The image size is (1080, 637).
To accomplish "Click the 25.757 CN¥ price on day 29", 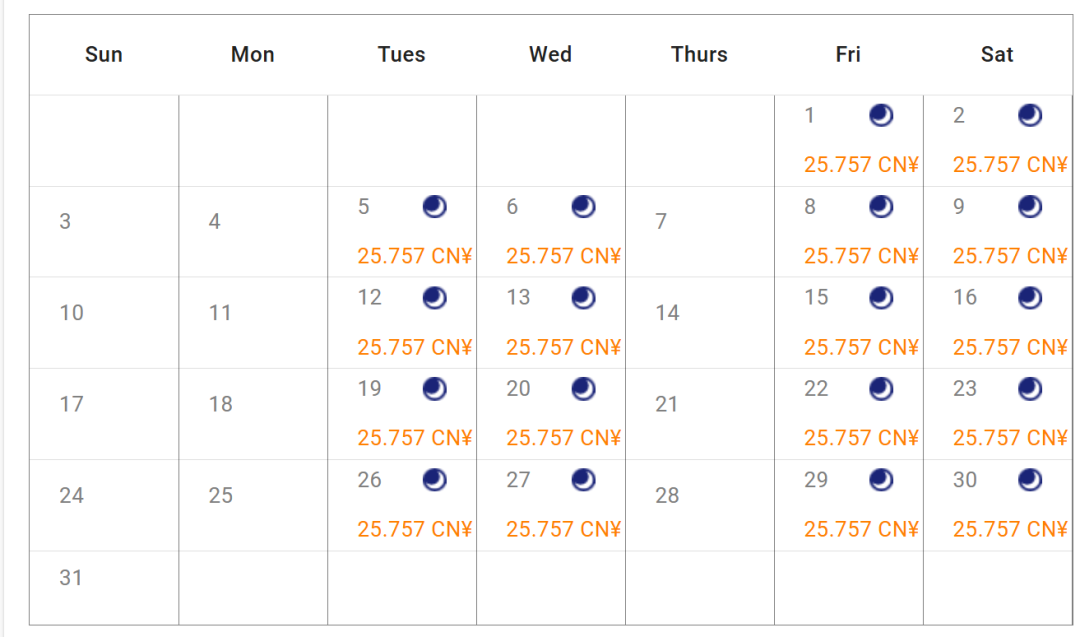I will tap(861, 529).
